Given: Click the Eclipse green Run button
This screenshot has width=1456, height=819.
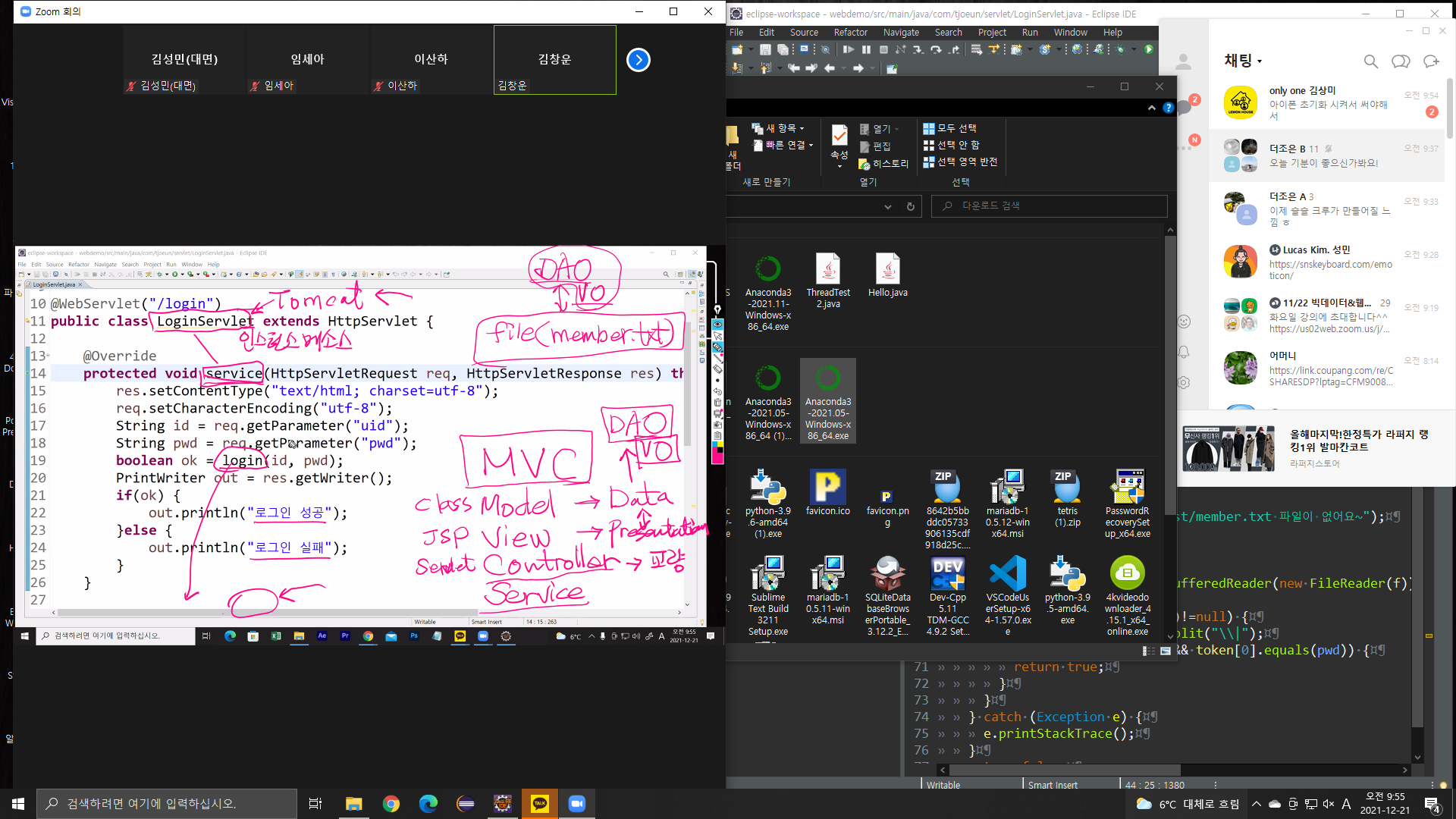Looking at the screenshot, I should coord(1148,49).
